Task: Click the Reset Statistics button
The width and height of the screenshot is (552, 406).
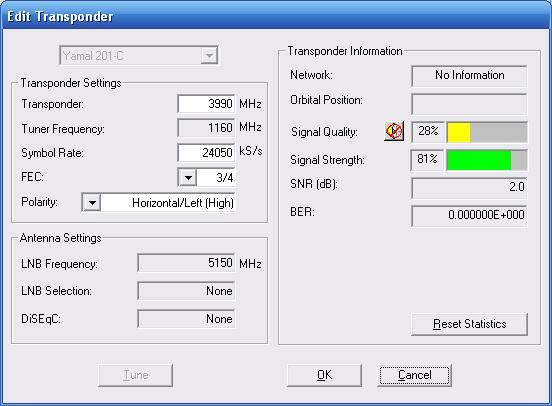Action: click(469, 324)
